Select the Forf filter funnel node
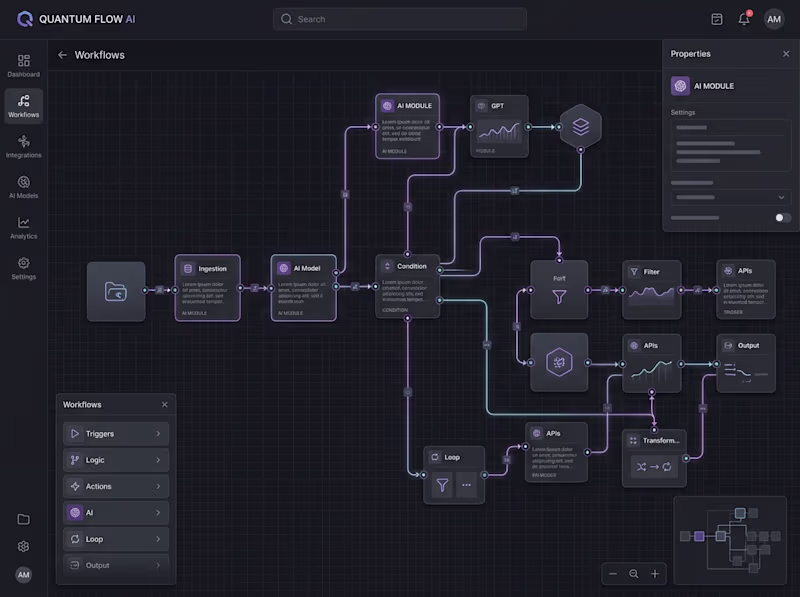The width and height of the screenshot is (800, 597). tap(559, 290)
